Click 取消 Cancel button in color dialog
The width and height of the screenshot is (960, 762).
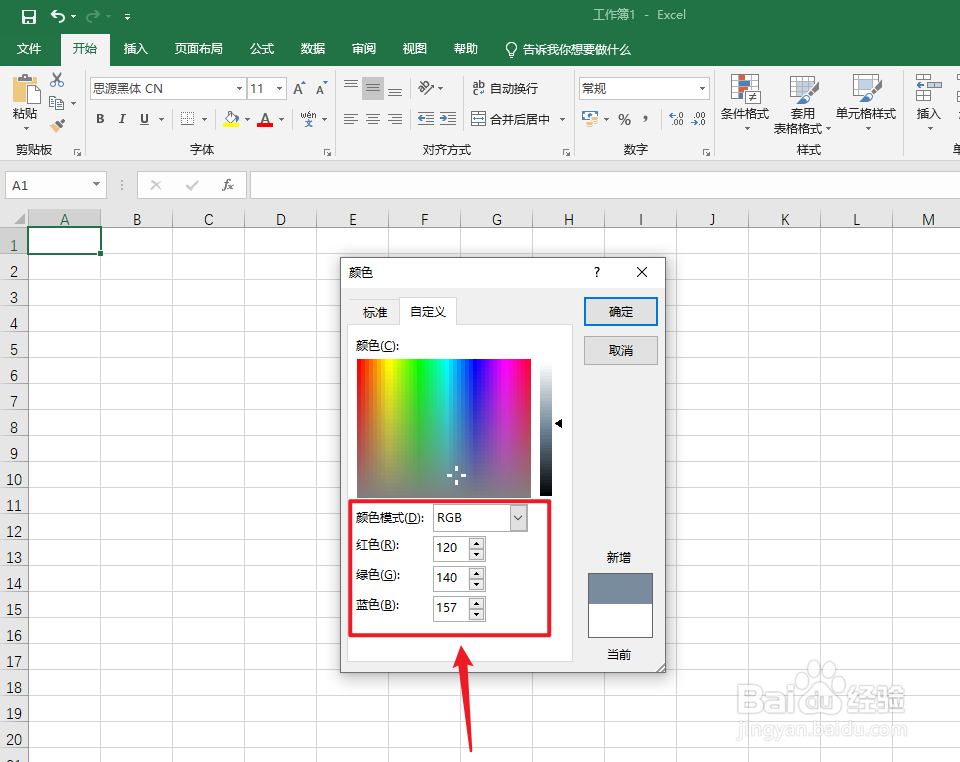point(621,350)
